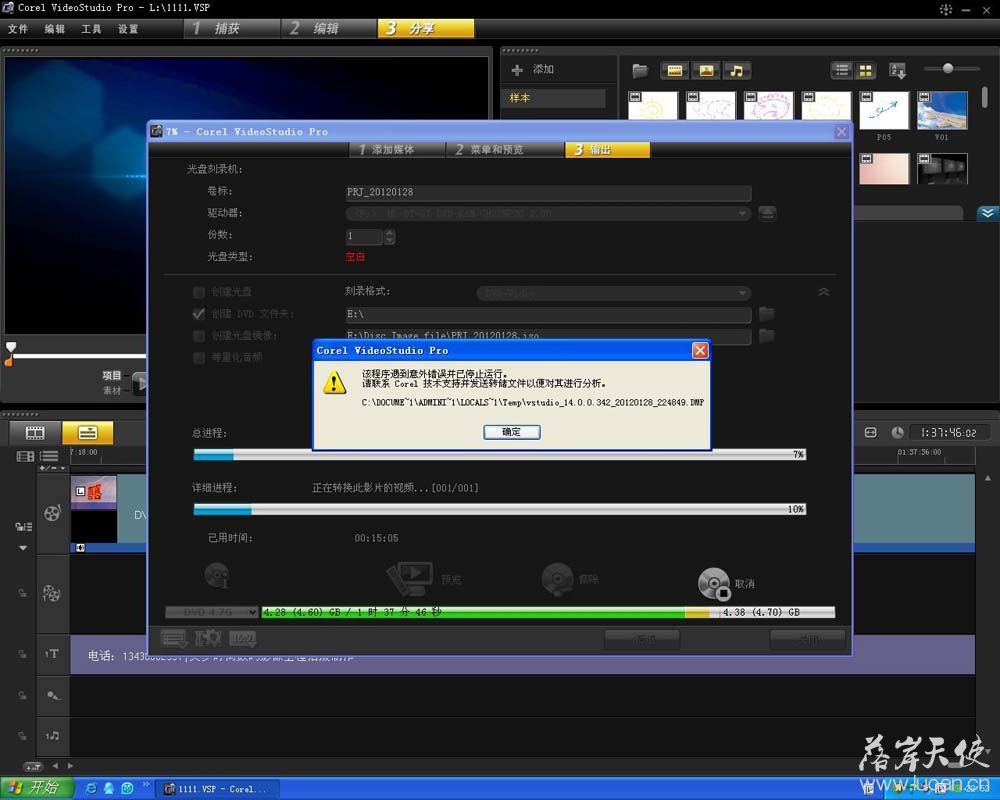Image resolution: width=1000 pixels, height=800 pixels.
Task: Go to 2 菜单和预览 tab in burn wizard
Action: [x=505, y=149]
